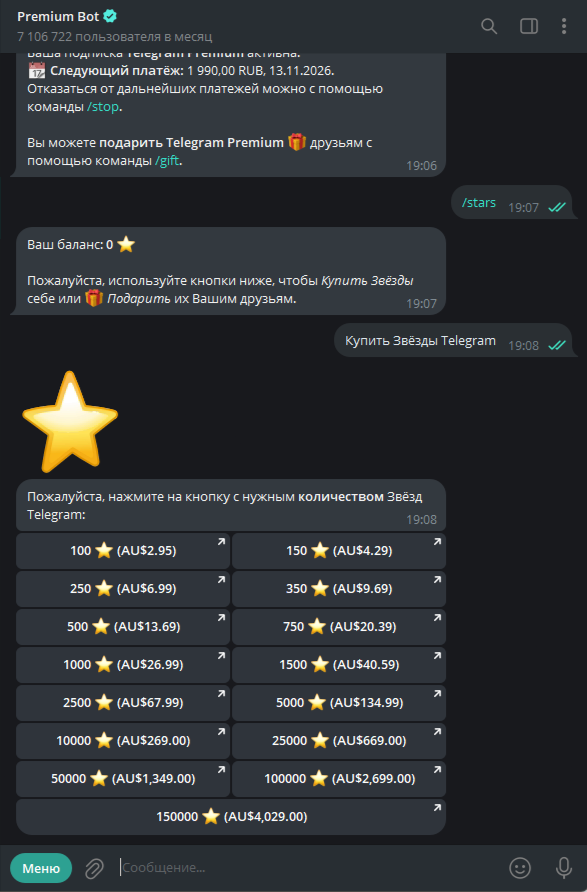Select the 350 stars AU$9.69 button
Screen dimensions: 587x892
339,589
